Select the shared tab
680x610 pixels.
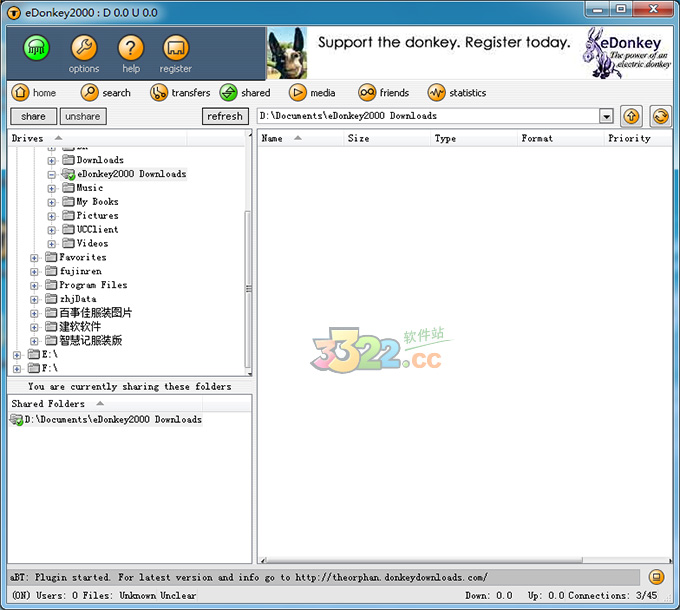tap(245, 93)
